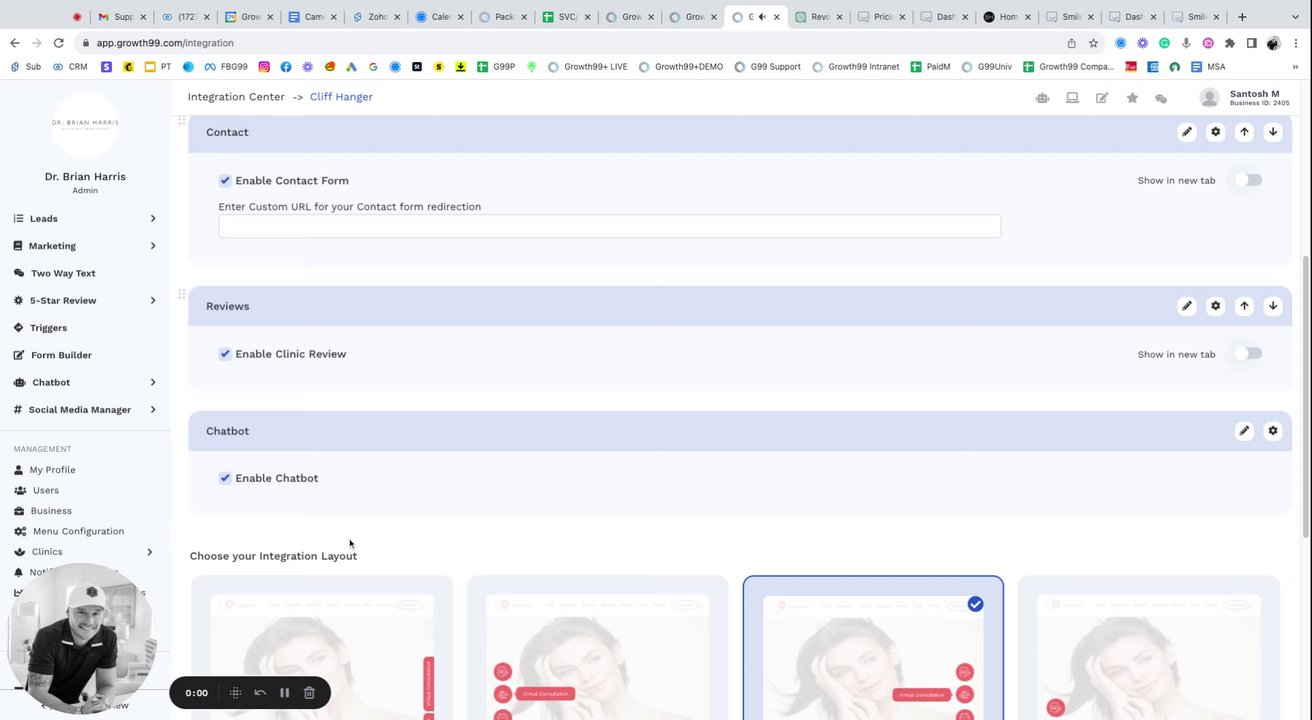The image size is (1312, 720).
Task: Uncheck Enable Chatbot
Action: (x=225, y=478)
